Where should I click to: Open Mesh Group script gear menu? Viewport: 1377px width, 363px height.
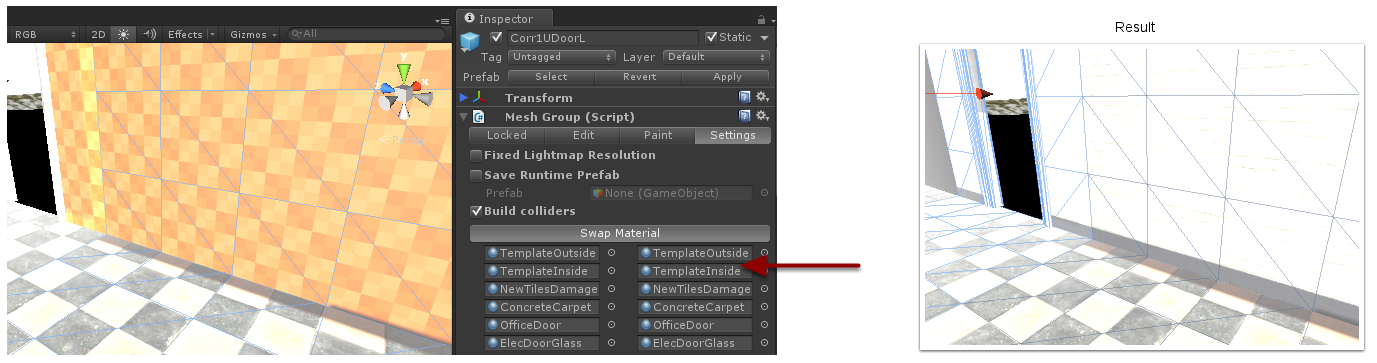(x=762, y=116)
